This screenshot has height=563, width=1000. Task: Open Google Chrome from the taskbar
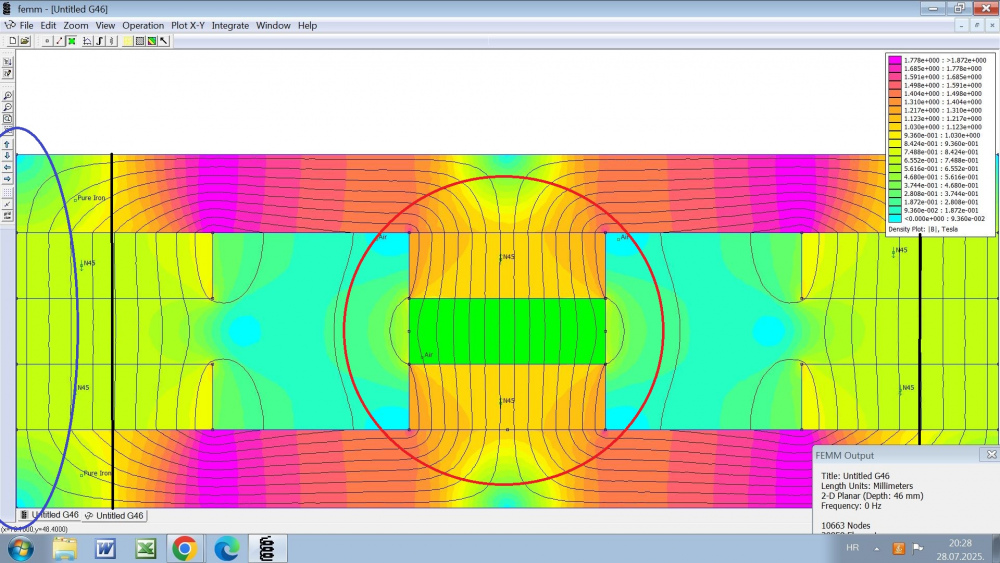tap(183, 548)
